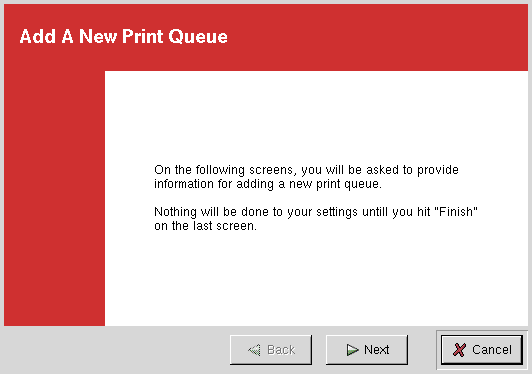Viewport: 532px width, 374px height.
Task: Click empty white area above the instructions
Action: 316,115
